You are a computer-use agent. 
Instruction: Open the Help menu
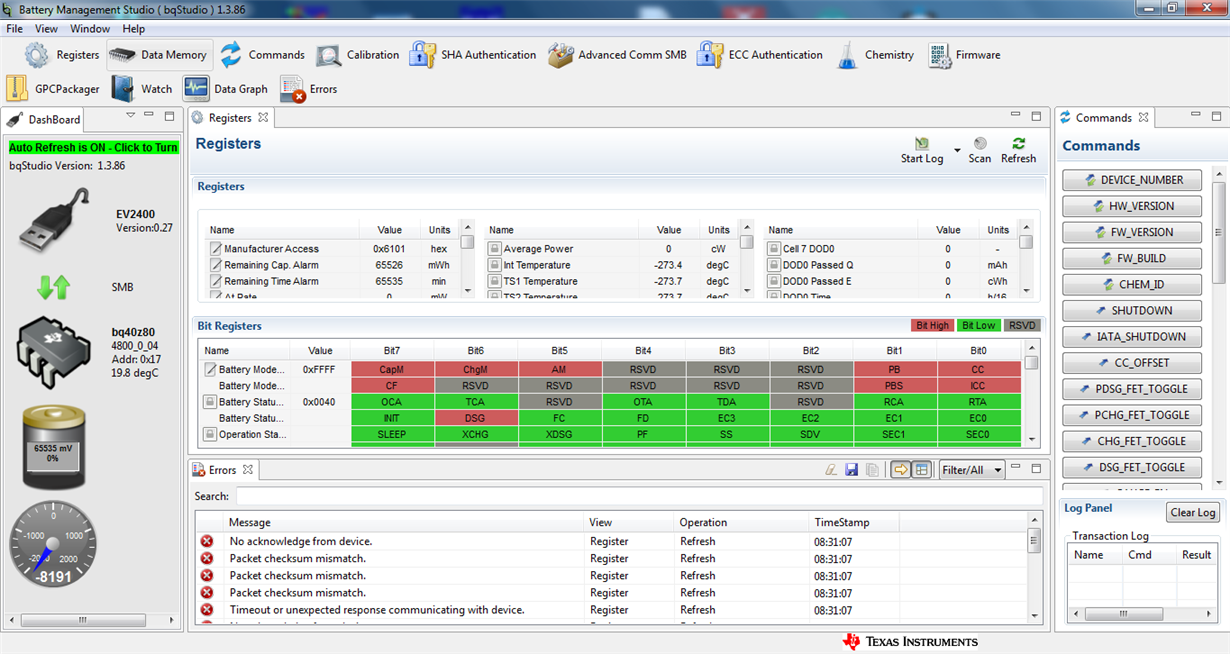pos(134,29)
